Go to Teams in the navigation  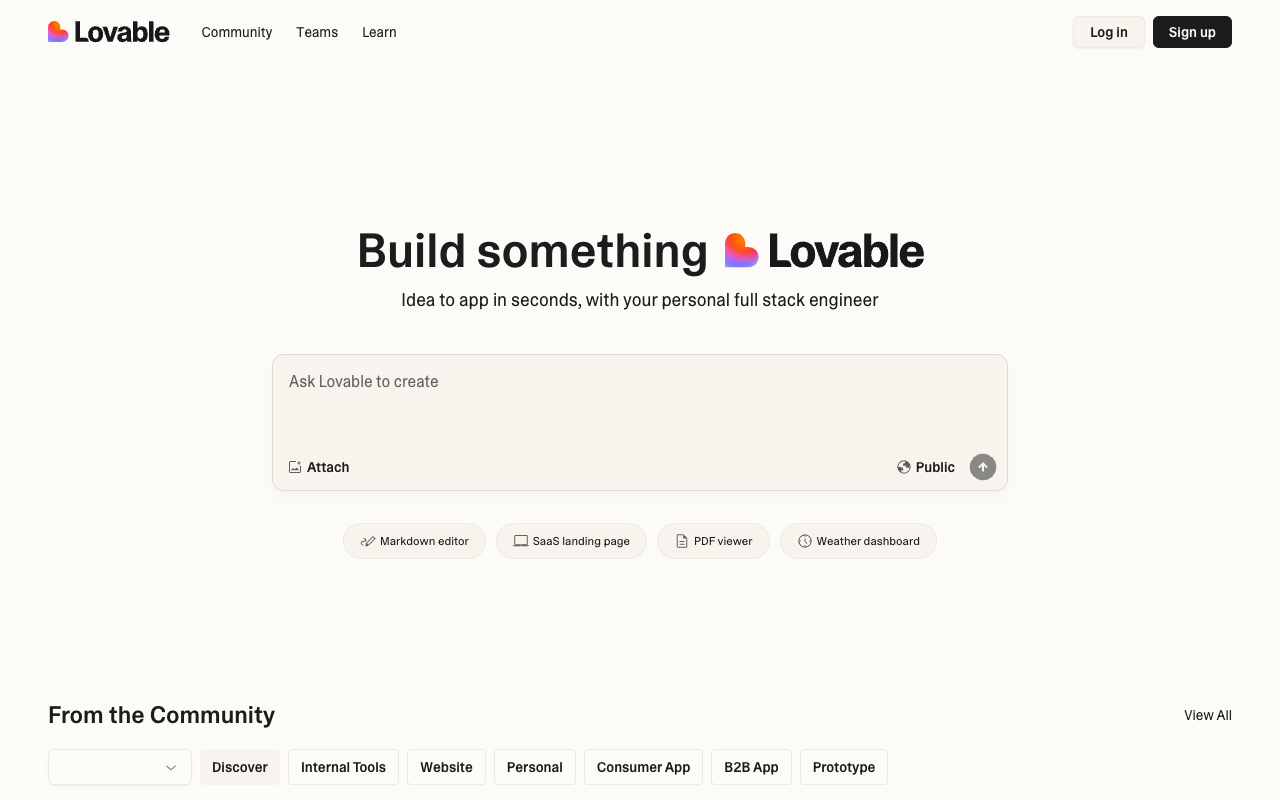coord(317,32)
